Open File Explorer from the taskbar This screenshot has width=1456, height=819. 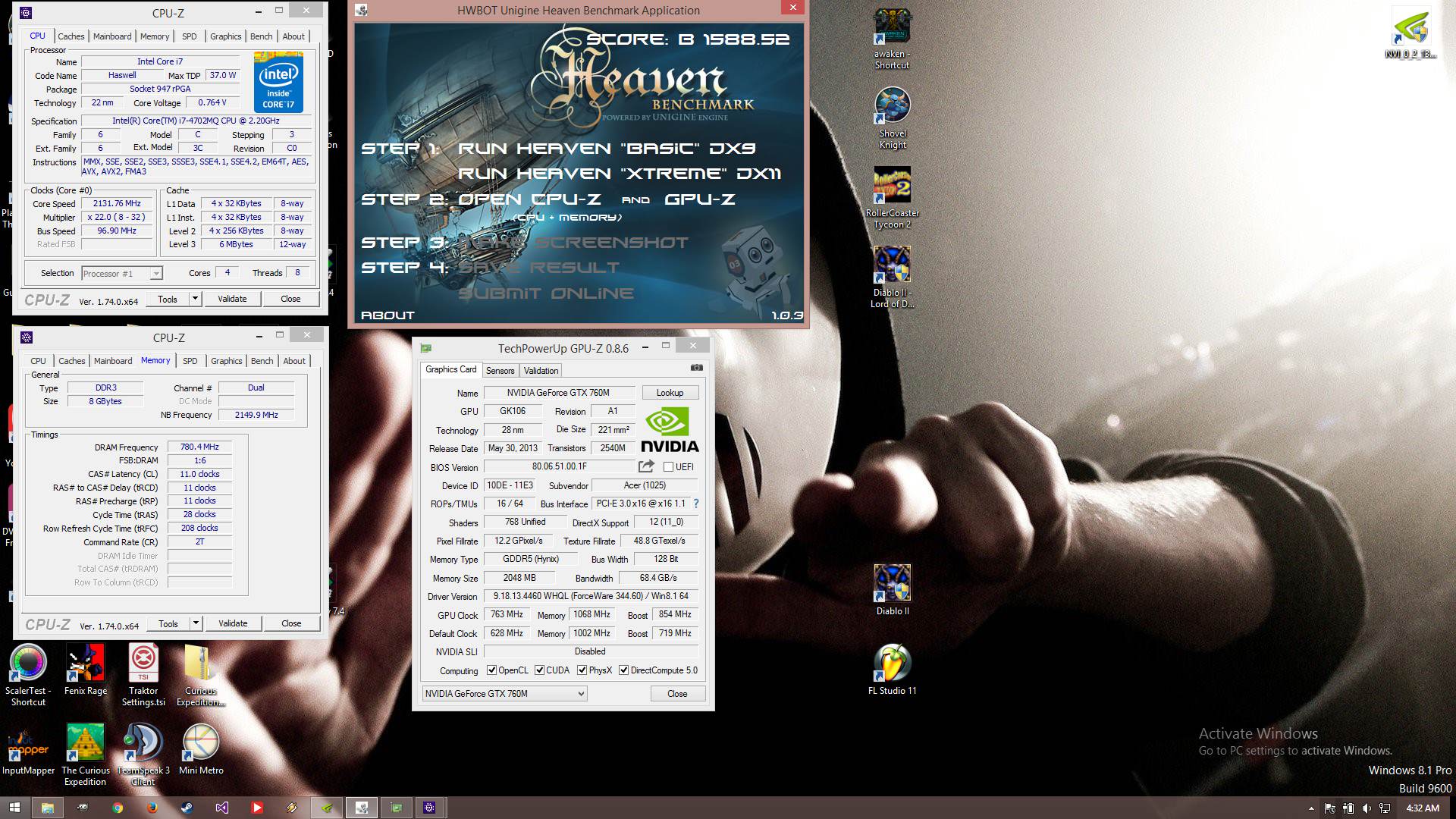(x=47, y=808)
